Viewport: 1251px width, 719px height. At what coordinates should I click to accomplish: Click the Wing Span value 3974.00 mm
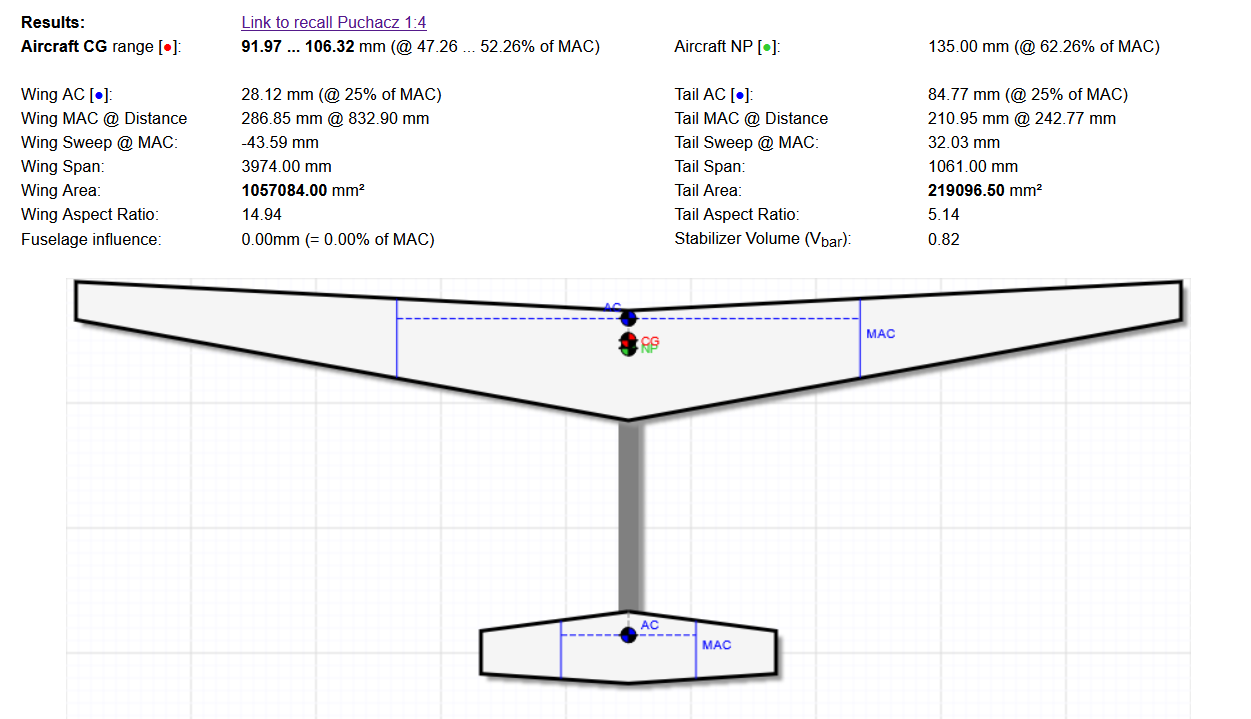coord(286,166)
